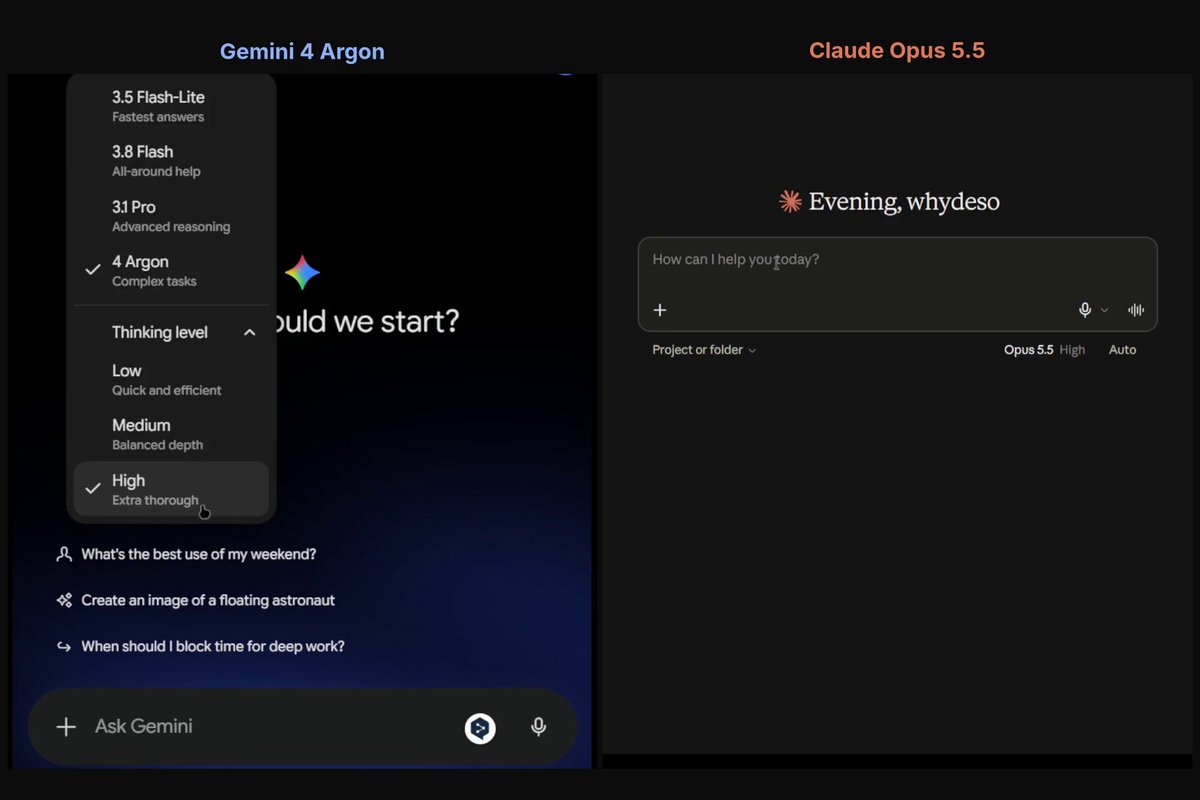Open Claude's plus attachment button

(x=660, y=310)
